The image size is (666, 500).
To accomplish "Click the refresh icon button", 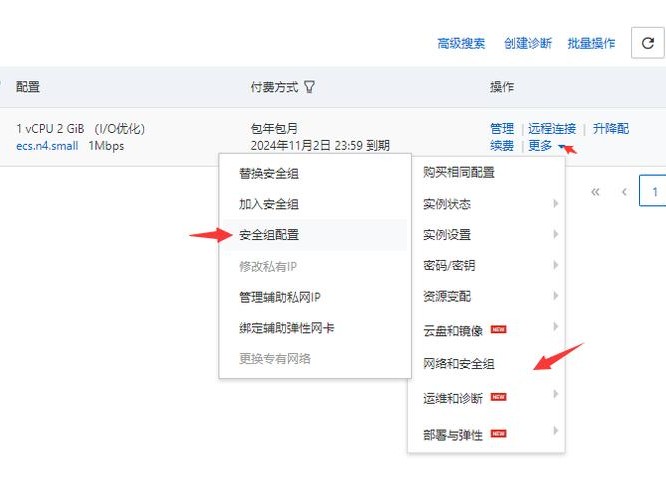I will pos(647,43).
